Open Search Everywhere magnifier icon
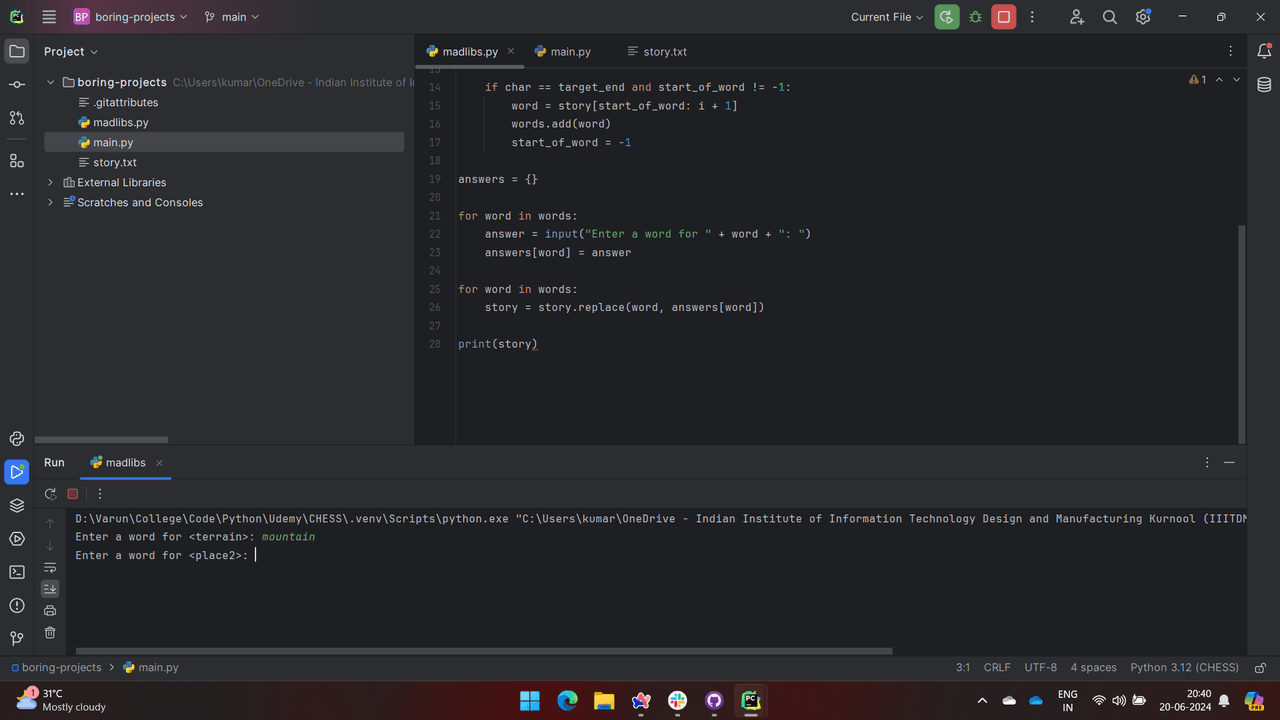 [1110, 17]
